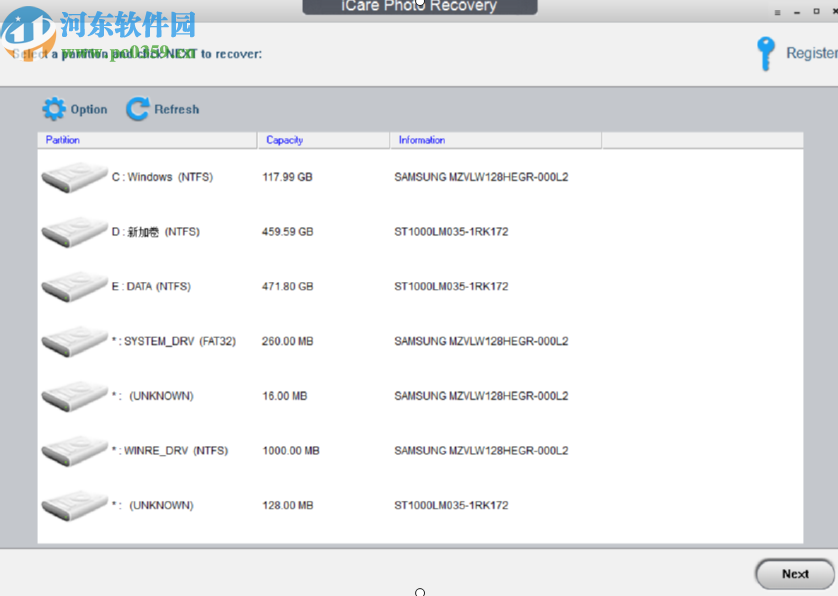This screenshot has height=596, width=838.
Task: Sort by the Partition column header
Action: click(147, 140)
